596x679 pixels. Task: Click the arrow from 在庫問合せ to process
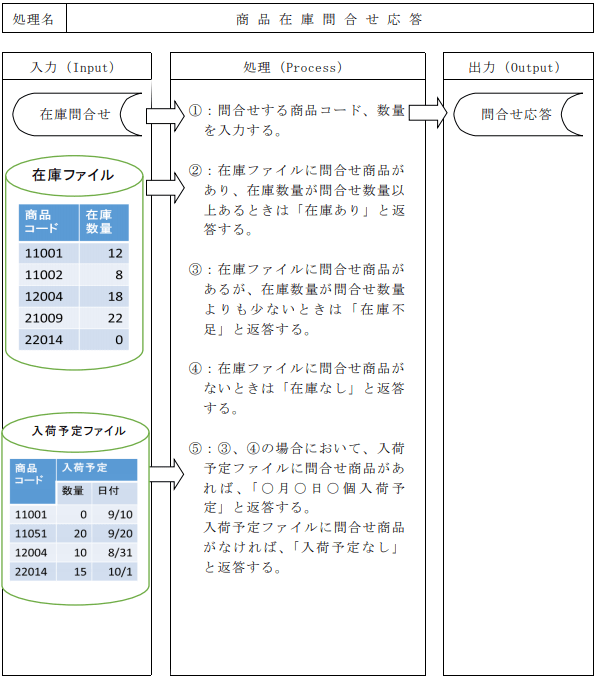(x=165, y=116)
